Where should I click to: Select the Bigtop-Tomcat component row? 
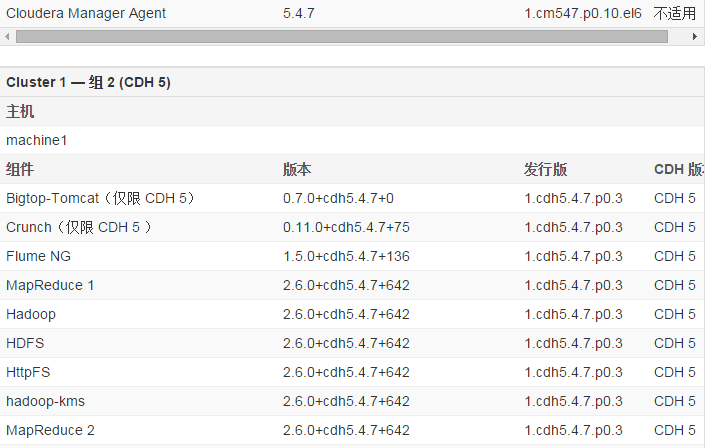[353, 199]
